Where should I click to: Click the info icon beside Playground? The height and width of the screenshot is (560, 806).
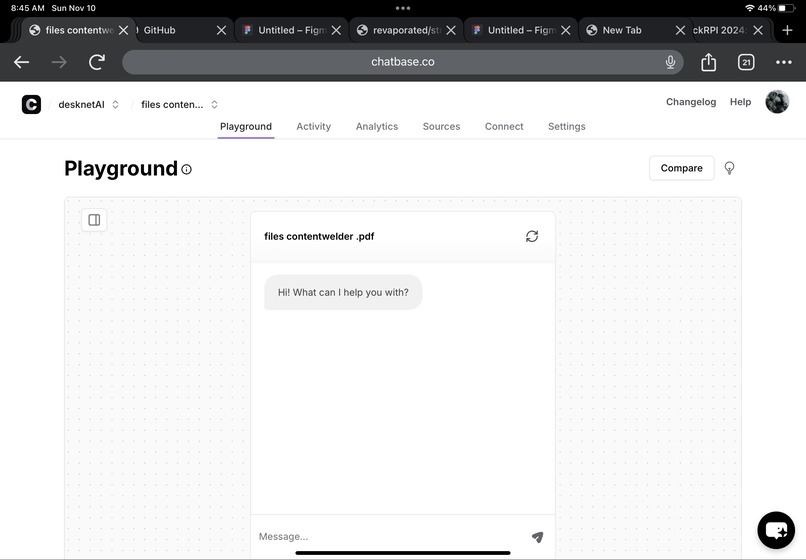click(187, 169)
